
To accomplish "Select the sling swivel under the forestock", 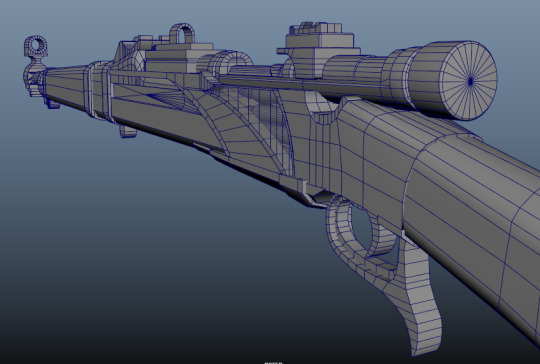I will coord(127,132).
